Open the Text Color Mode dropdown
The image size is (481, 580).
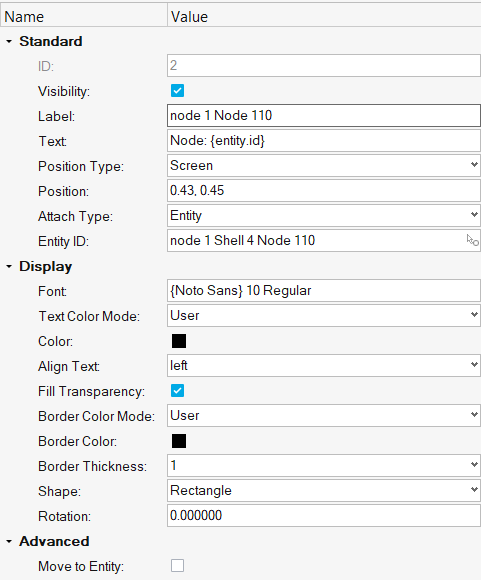point(324,316)
